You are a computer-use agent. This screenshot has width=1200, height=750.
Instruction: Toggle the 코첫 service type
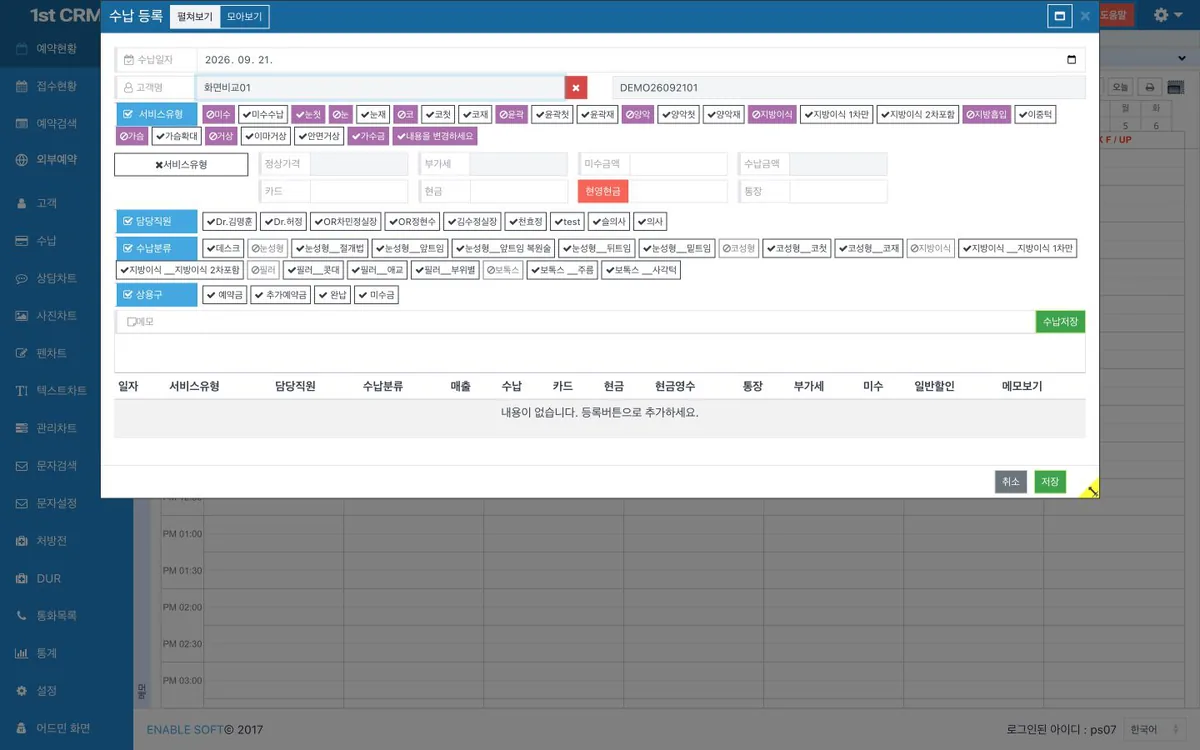pyautogui.click(x=437, y=115)
